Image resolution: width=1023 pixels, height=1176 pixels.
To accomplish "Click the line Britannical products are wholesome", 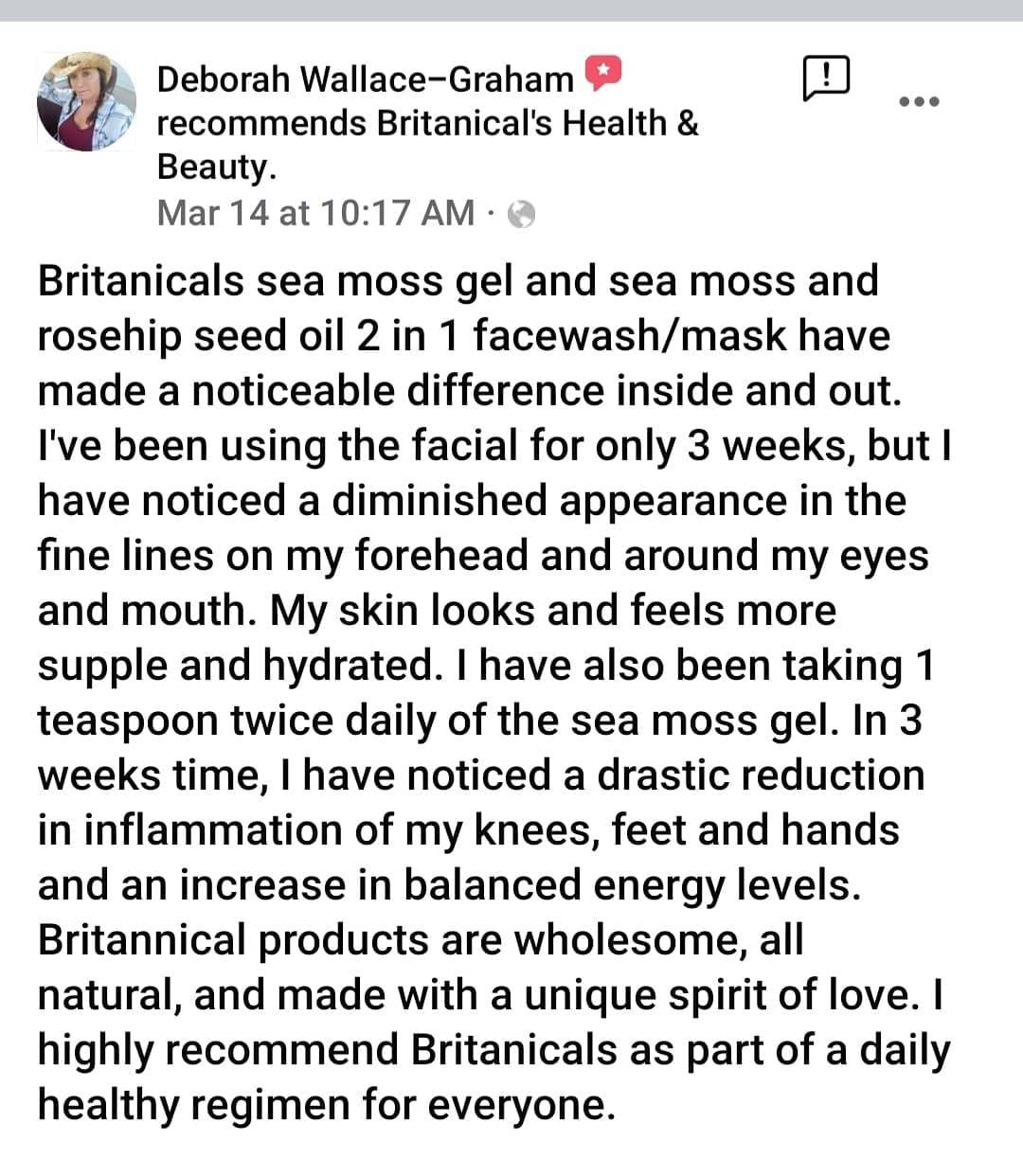I will [x=421, y=940].
